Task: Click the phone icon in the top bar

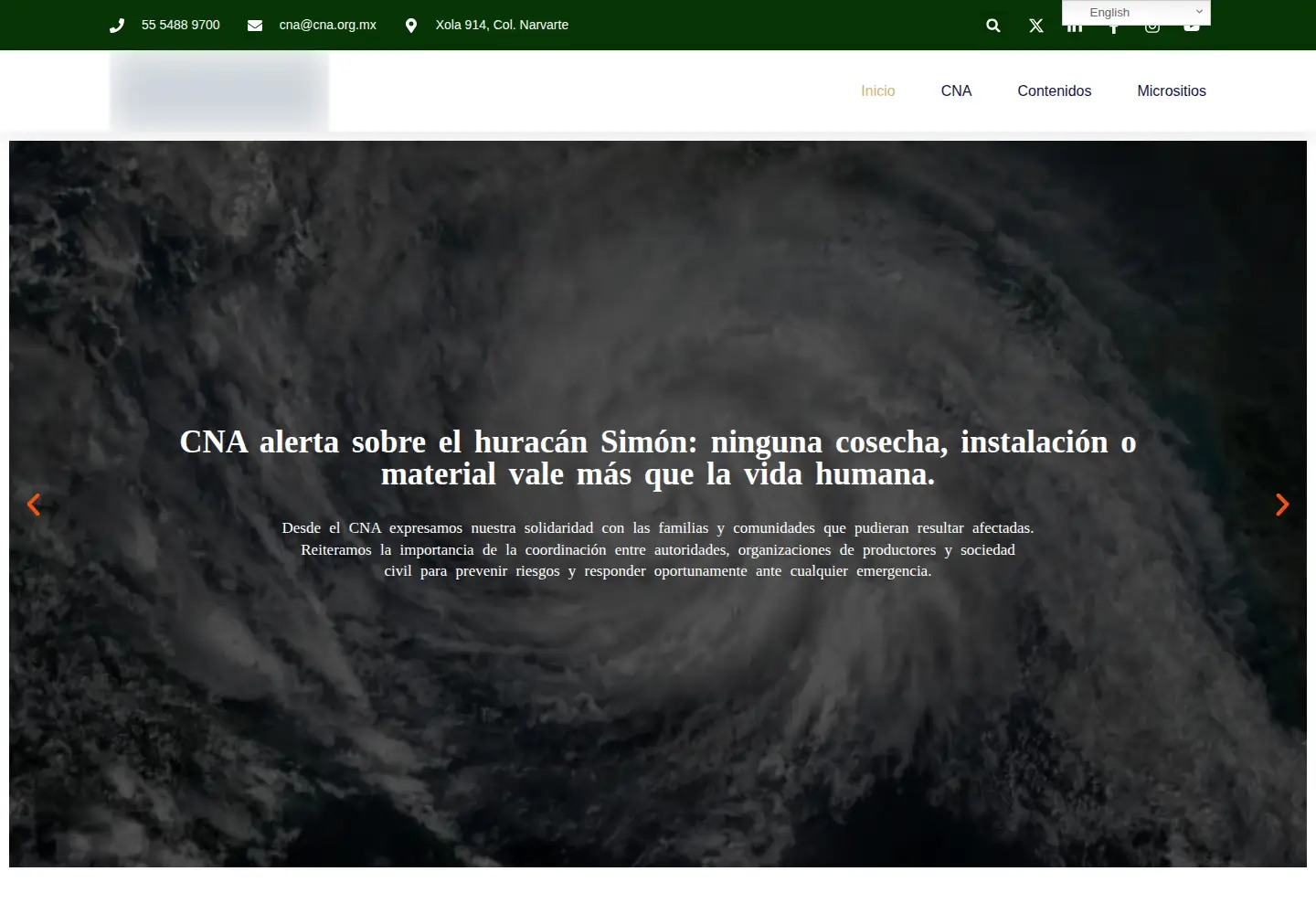Action: pos(117,26)
